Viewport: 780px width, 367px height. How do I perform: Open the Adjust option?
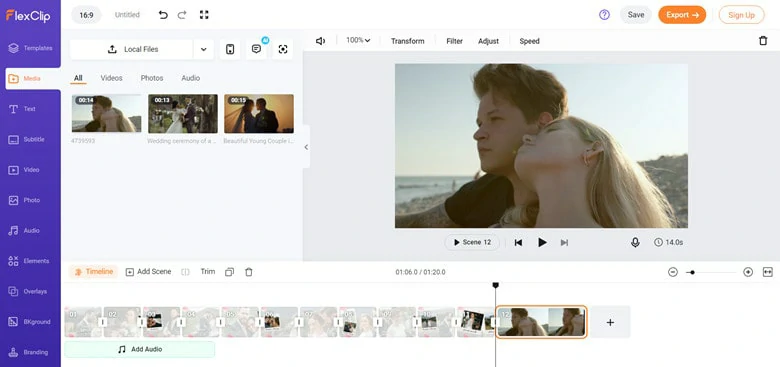click(x=488, y=41)
